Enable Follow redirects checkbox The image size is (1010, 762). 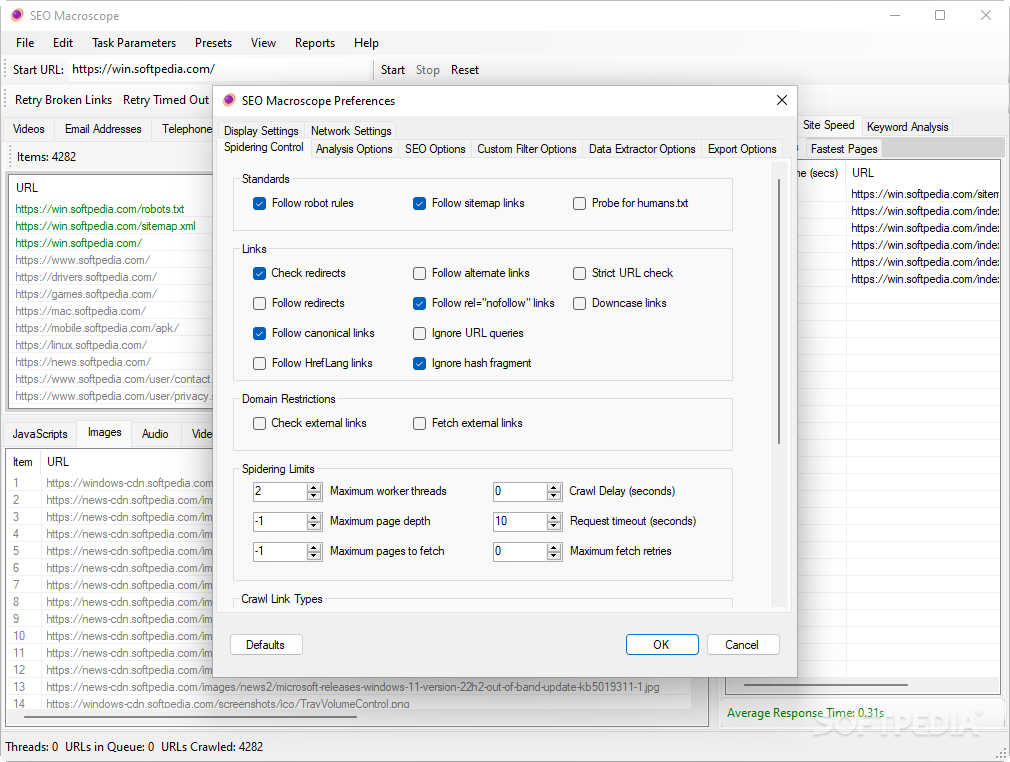(260, 303)
